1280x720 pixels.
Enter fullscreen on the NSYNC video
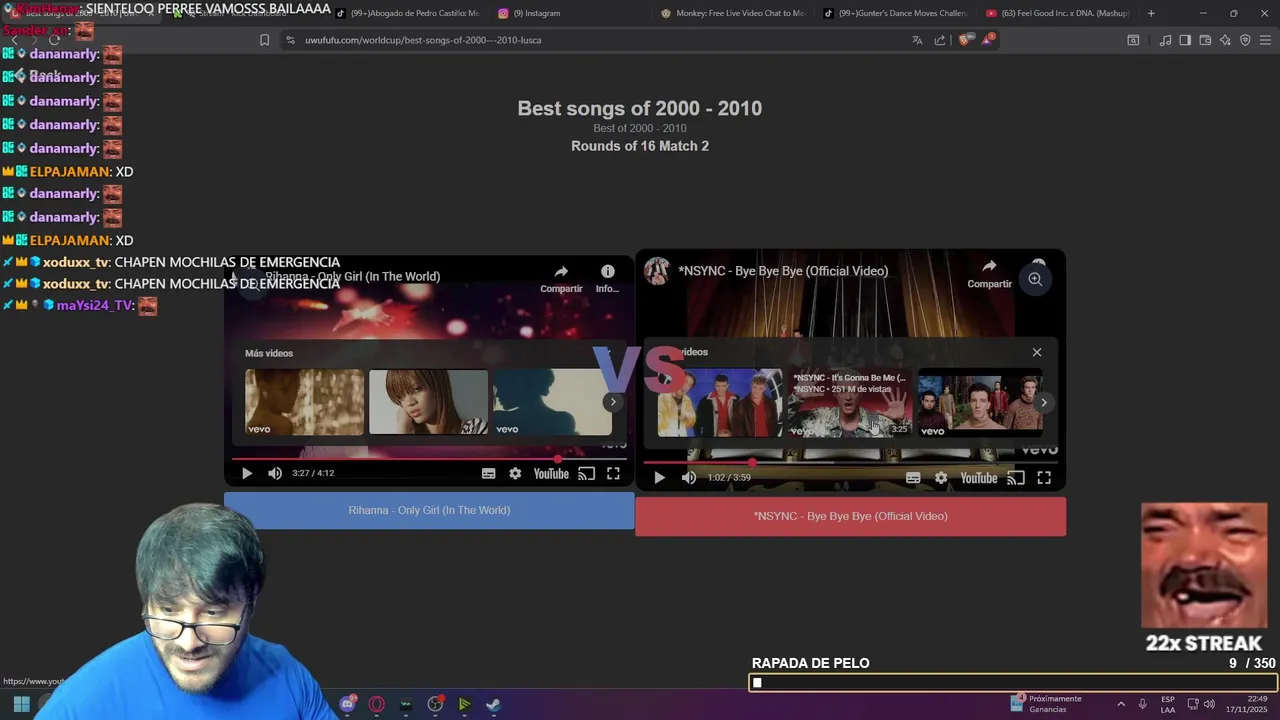coord(1044,478)
